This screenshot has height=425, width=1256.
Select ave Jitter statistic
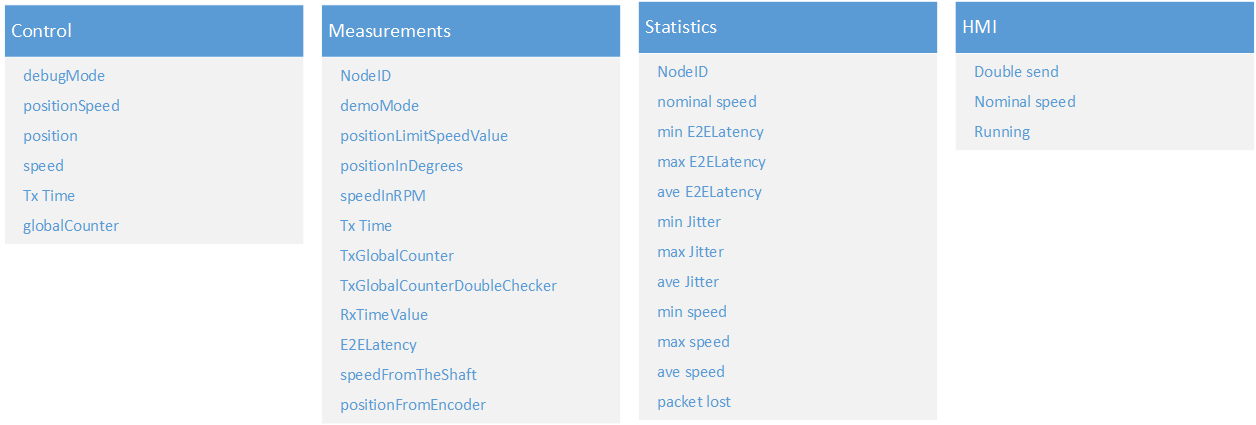click(x=688, y=282)
